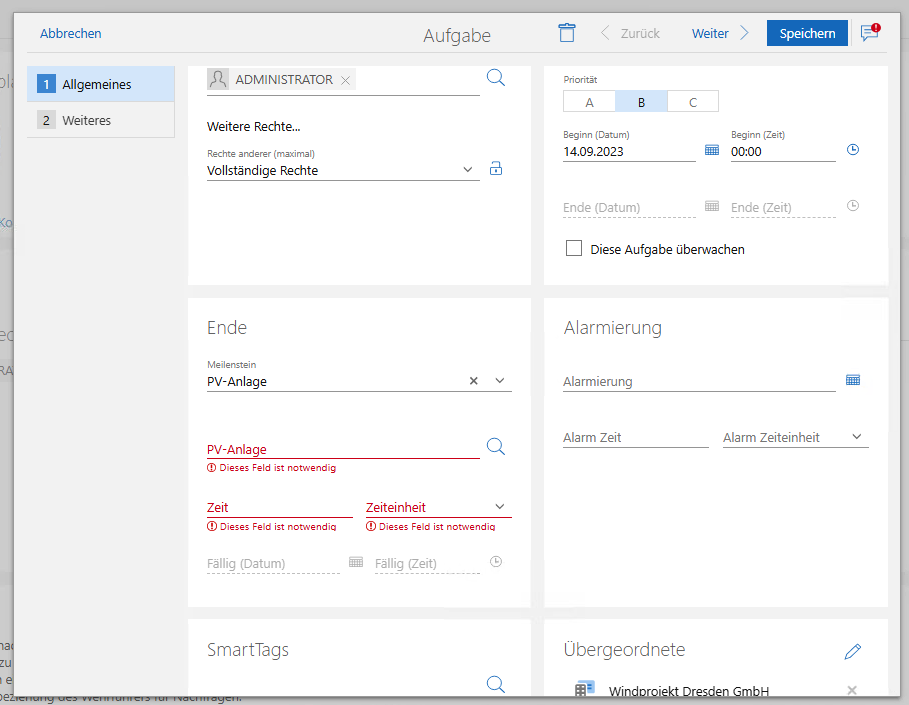
Task: Click the Speichern button
Action: click(807, 33)
